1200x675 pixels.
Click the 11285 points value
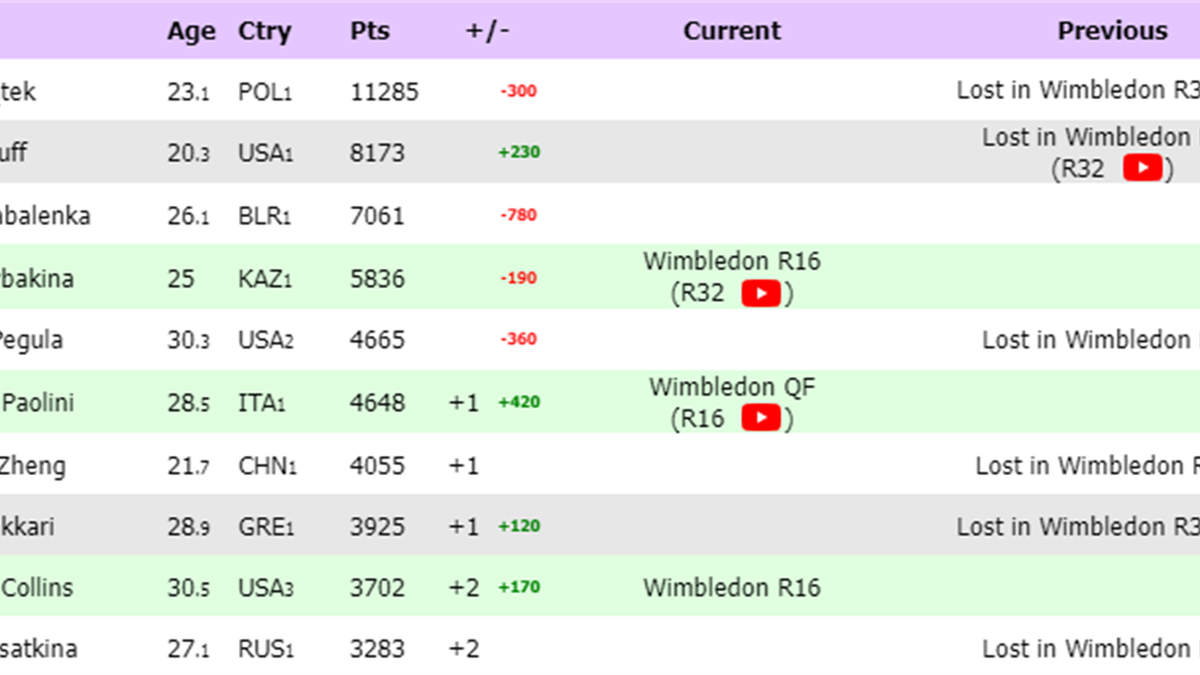click(x=384, y=92)
